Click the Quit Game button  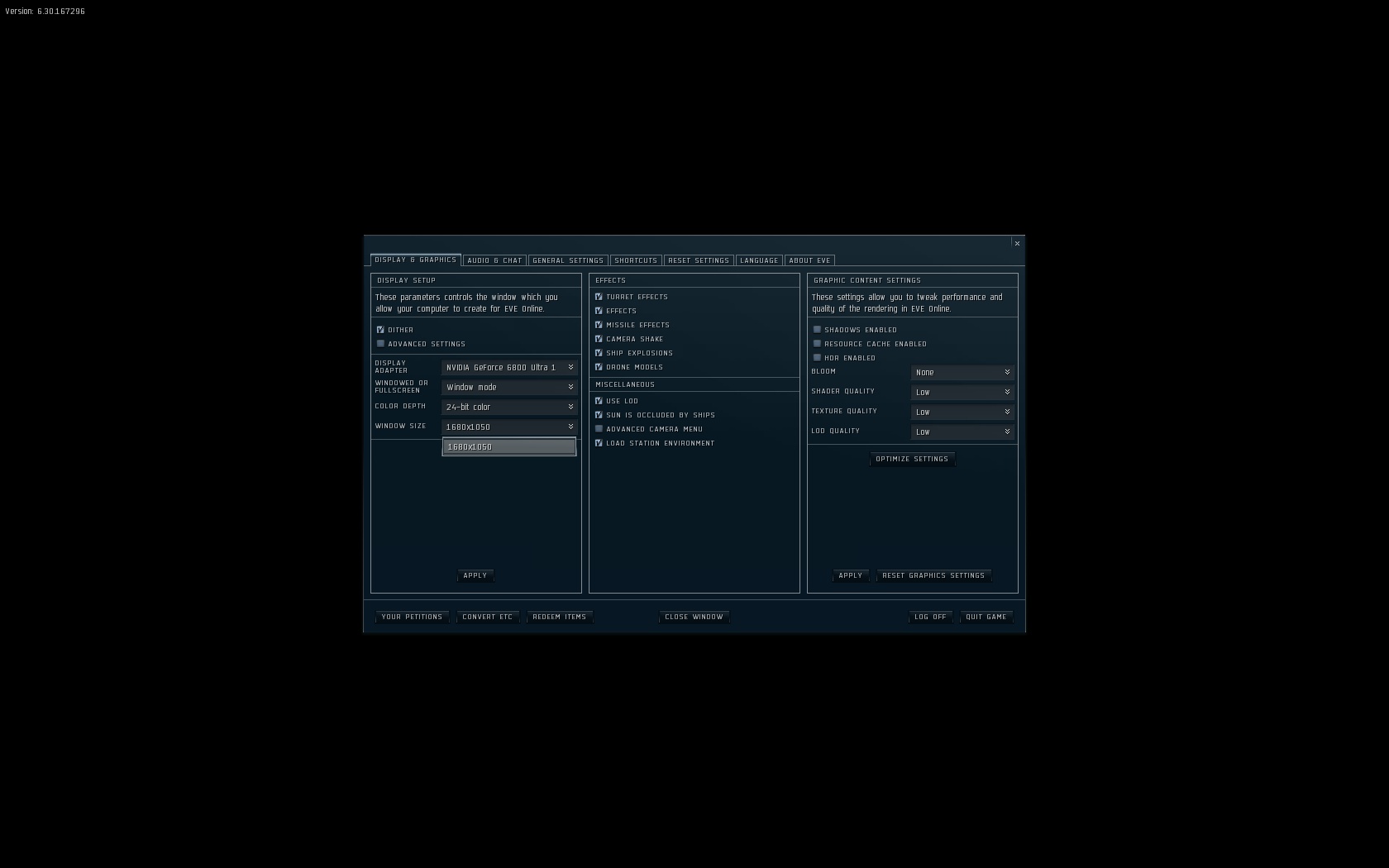point(986,618)
